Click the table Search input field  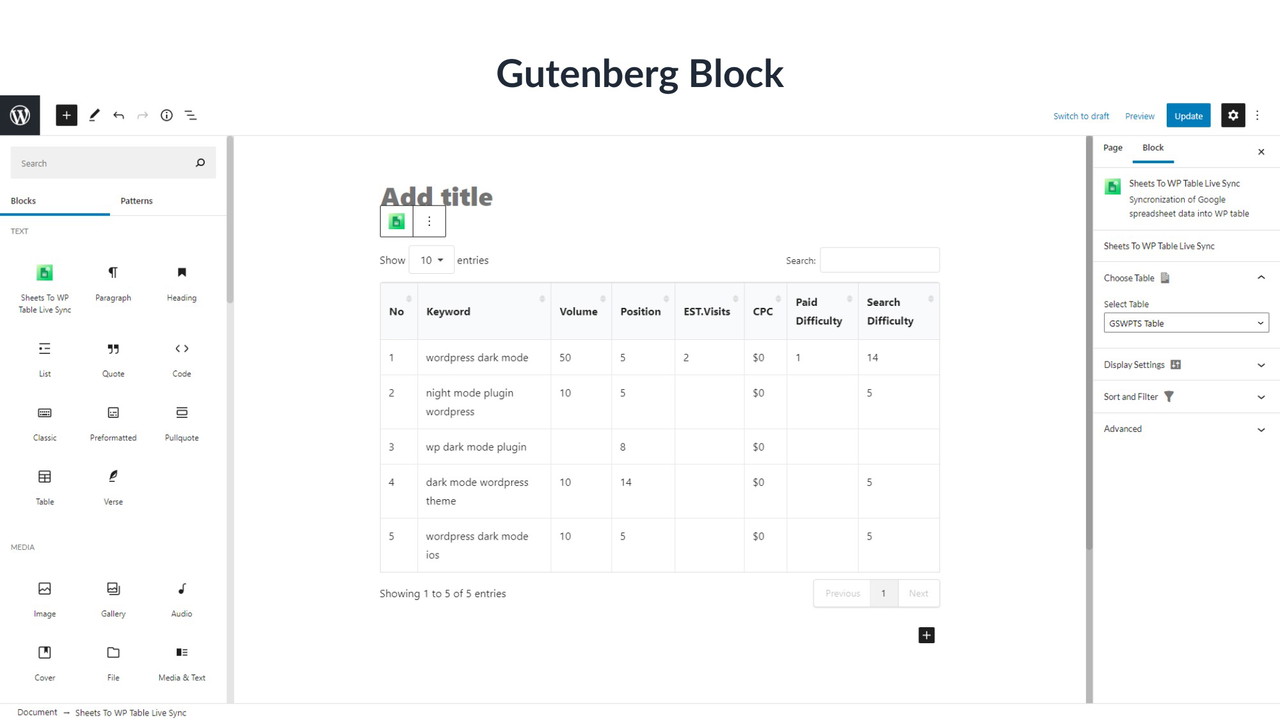(879, 260)
